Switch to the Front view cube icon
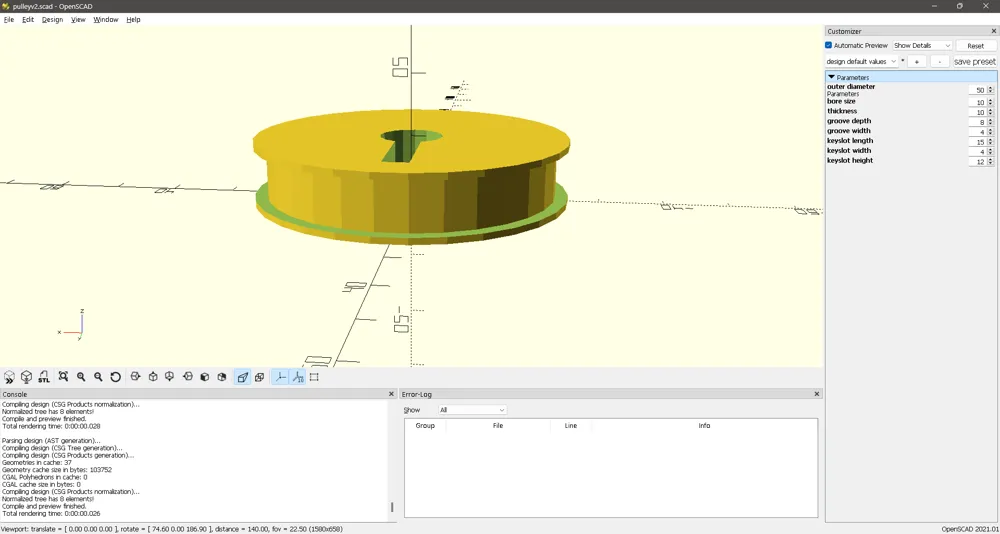This screenshot has height=534, width=1000. (x=205, y=377)
